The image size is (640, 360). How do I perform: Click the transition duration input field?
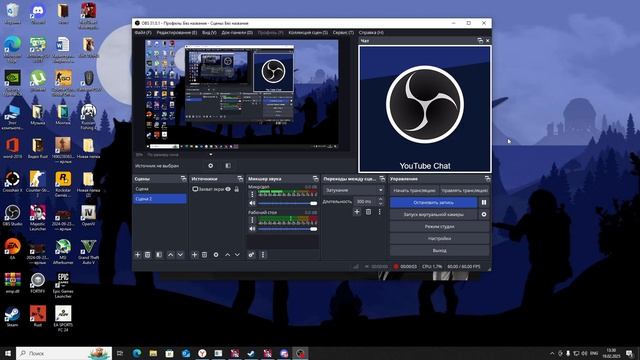[x=365, y=201]
